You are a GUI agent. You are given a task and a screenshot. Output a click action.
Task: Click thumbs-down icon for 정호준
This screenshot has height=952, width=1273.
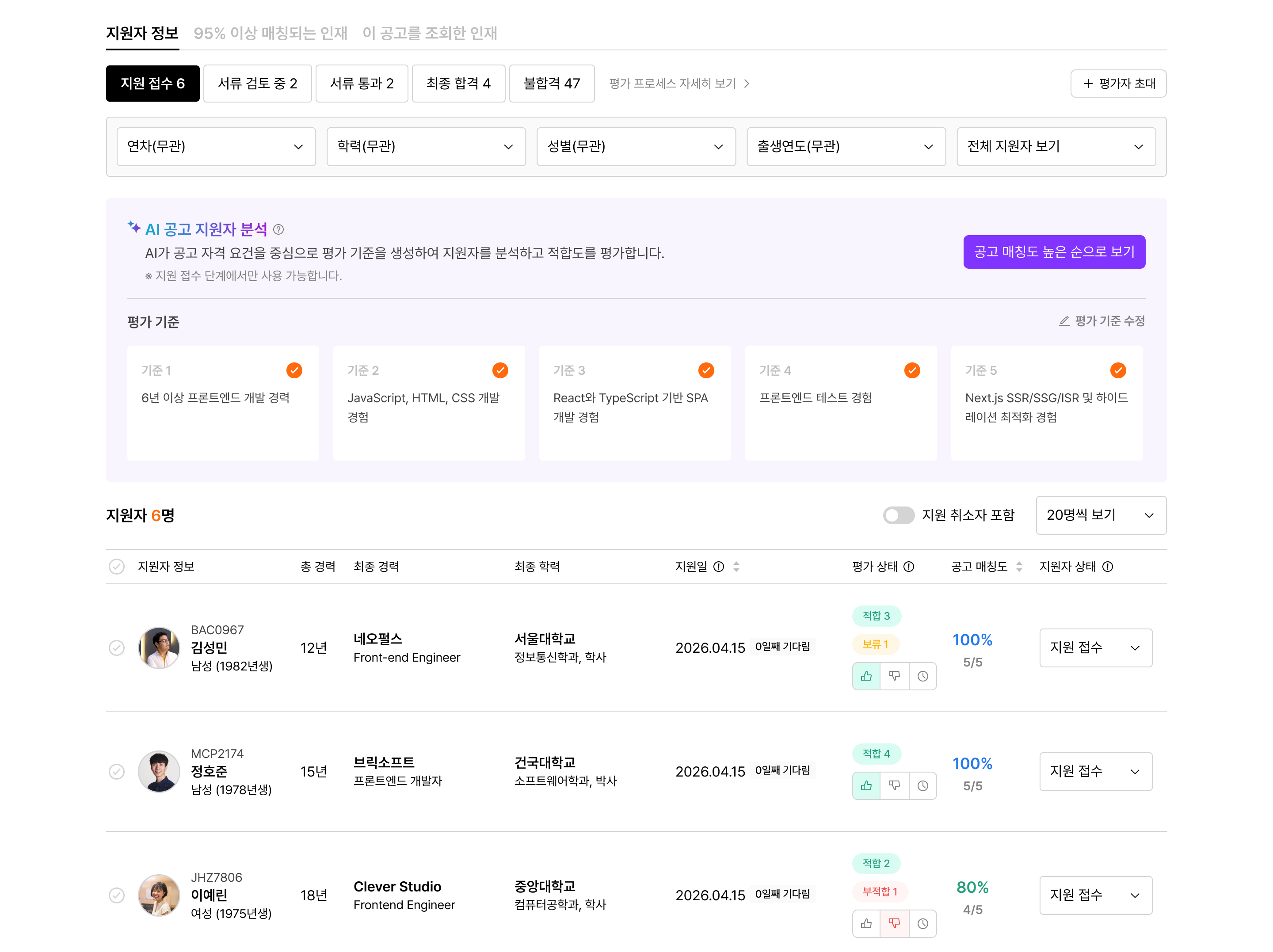click(894, 786)
